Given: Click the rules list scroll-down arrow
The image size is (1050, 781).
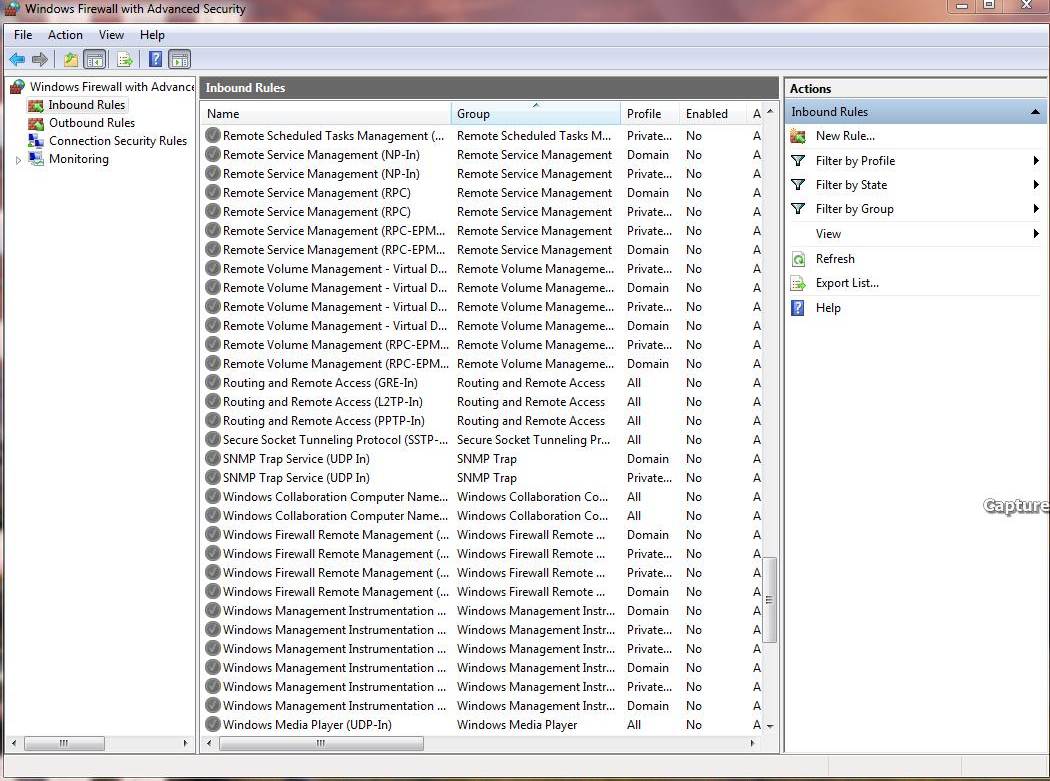Looking at the screenshot, I should (769, 725).
